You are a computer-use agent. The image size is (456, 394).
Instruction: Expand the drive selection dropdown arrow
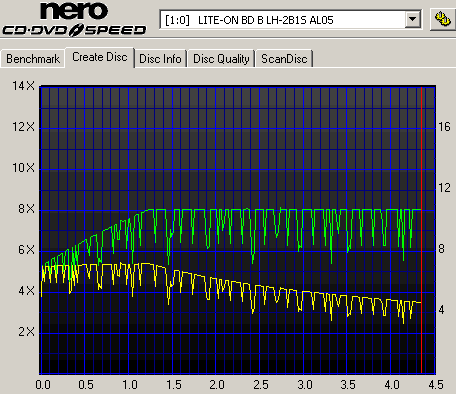click(x=412, y=20)
